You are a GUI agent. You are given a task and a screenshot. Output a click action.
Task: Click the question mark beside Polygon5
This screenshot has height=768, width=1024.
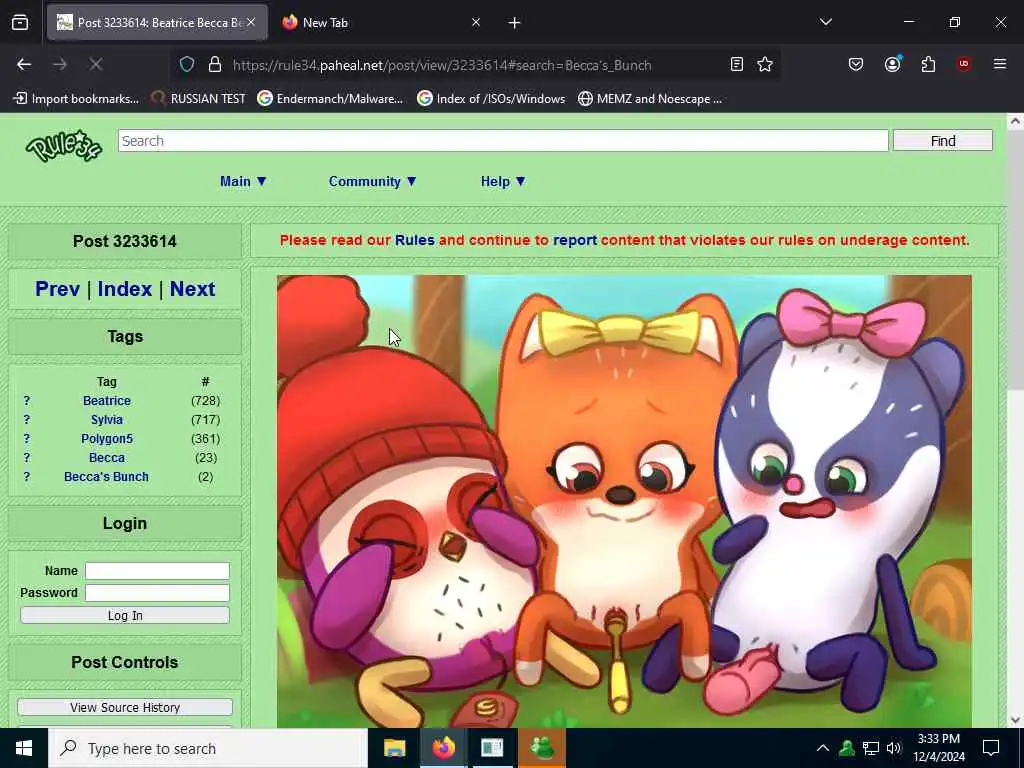27,439
